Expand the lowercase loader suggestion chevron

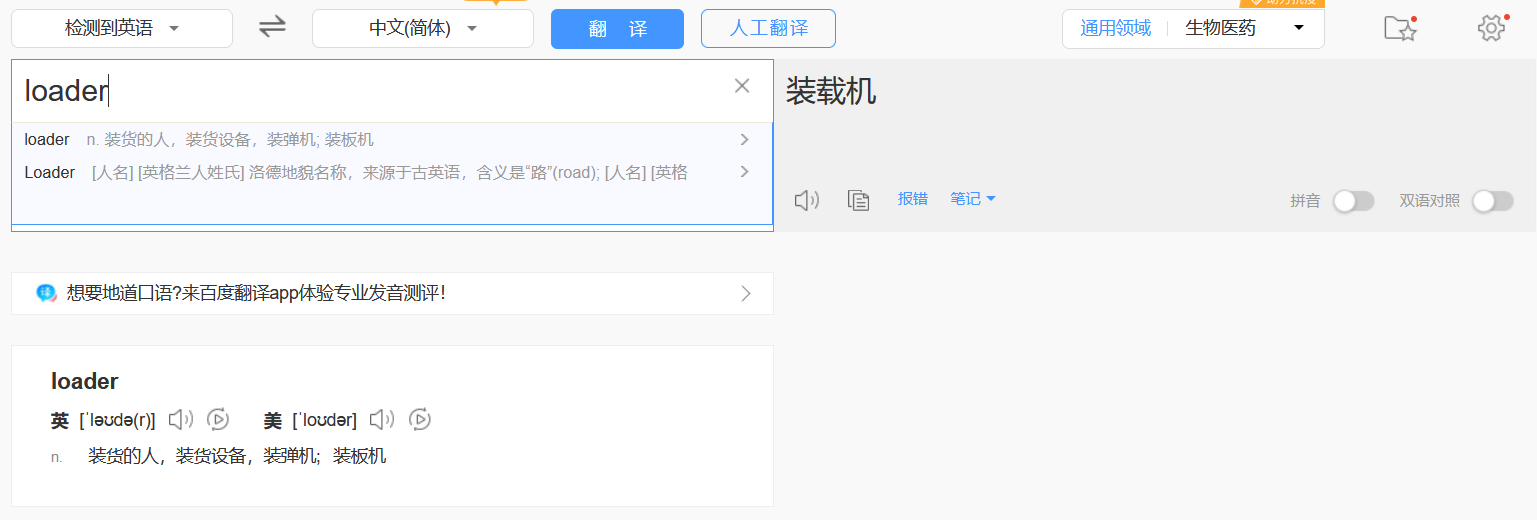744,139
